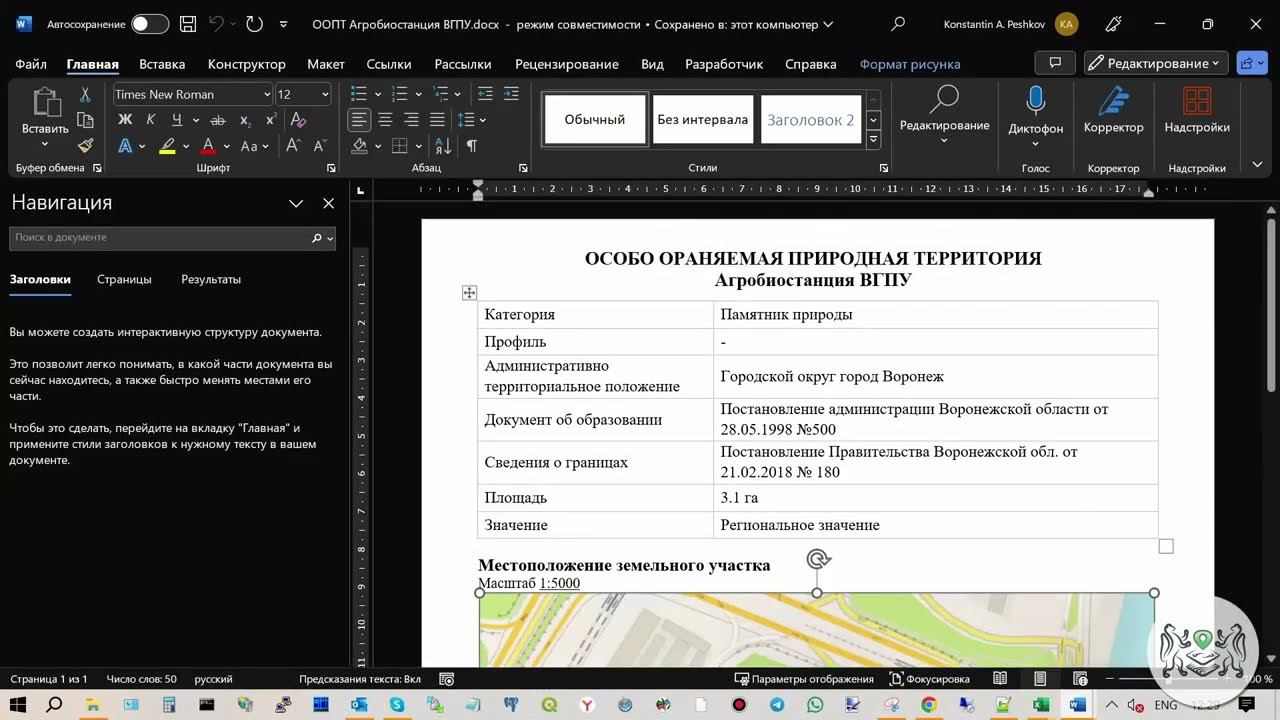
Task: Open Параметры отображения in status bar
Action: click(x=804, y=679)
